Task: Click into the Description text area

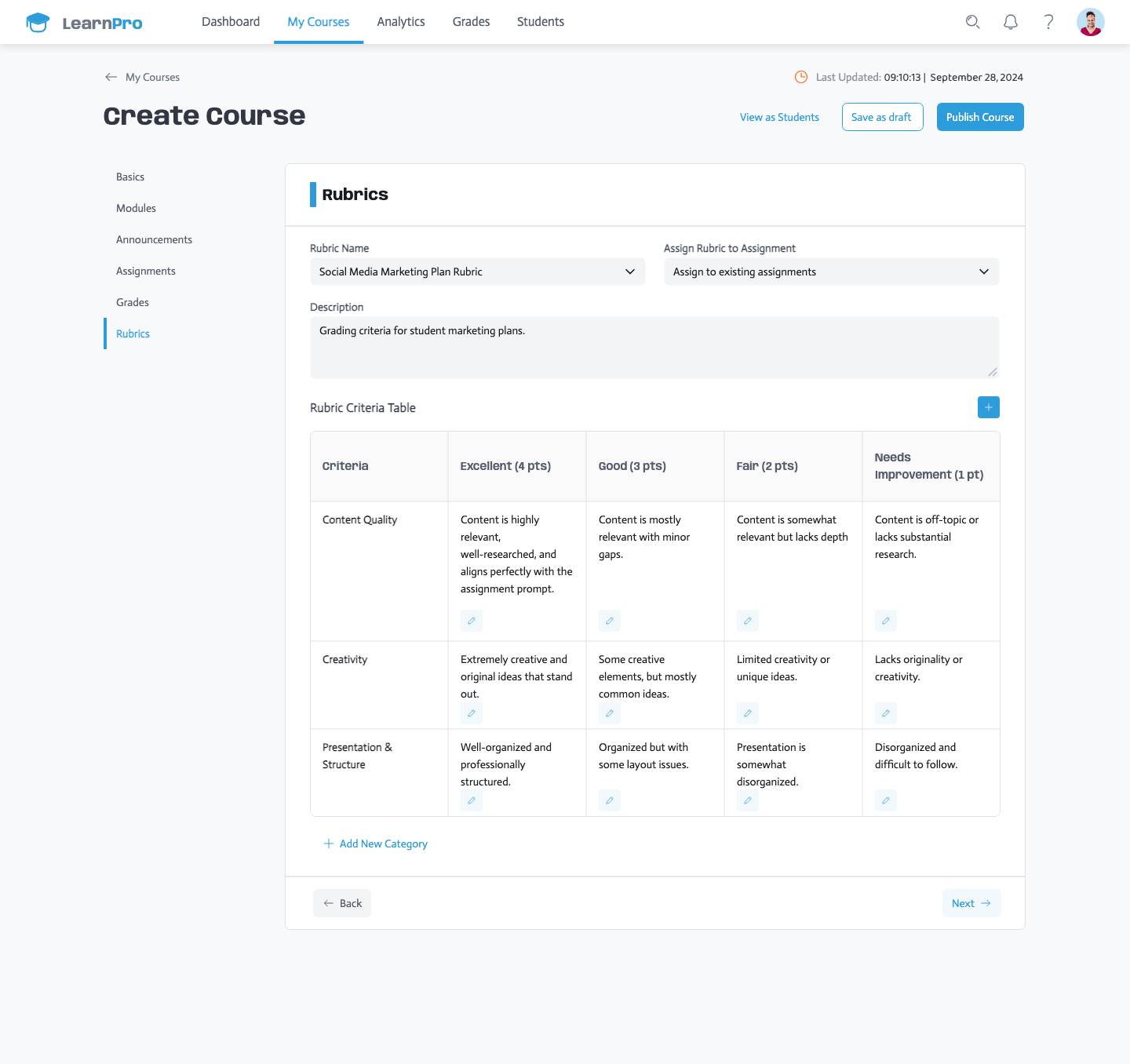Action: point(654,348)
